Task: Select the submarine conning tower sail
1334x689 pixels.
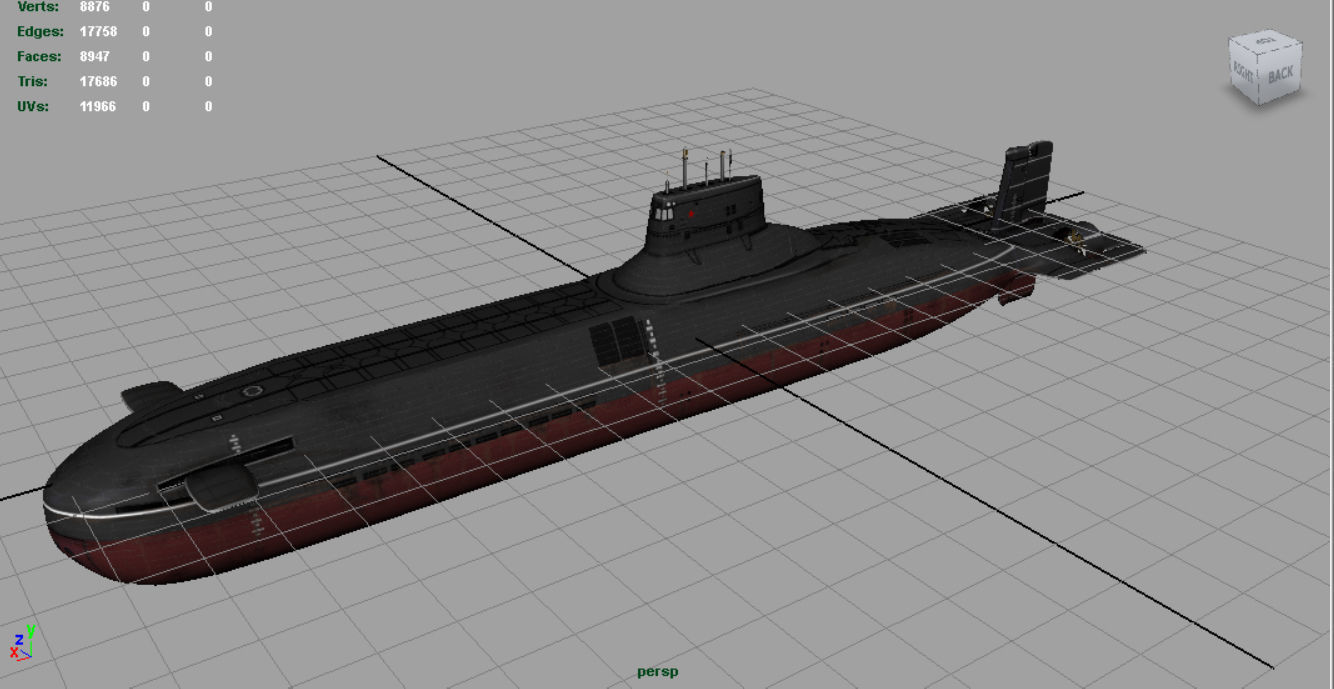Action: point(708,218)
